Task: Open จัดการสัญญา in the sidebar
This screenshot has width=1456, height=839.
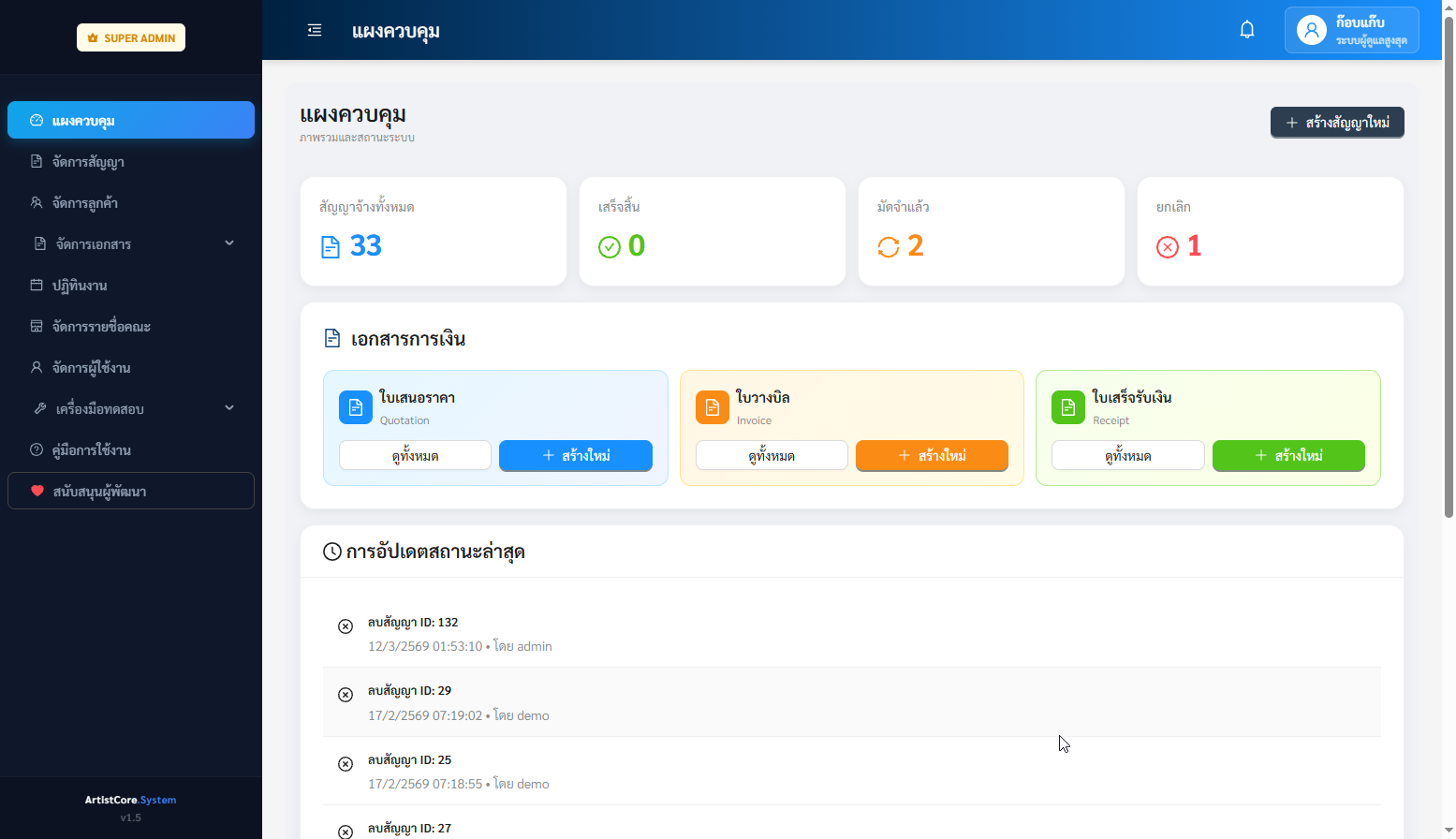Action: pos(88,162)
